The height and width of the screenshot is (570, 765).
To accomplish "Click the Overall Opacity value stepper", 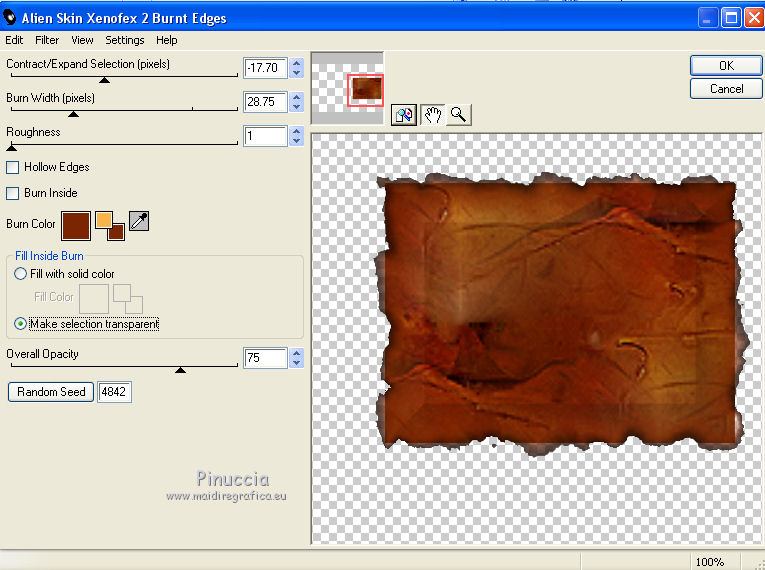I will (x=297, y=358).
